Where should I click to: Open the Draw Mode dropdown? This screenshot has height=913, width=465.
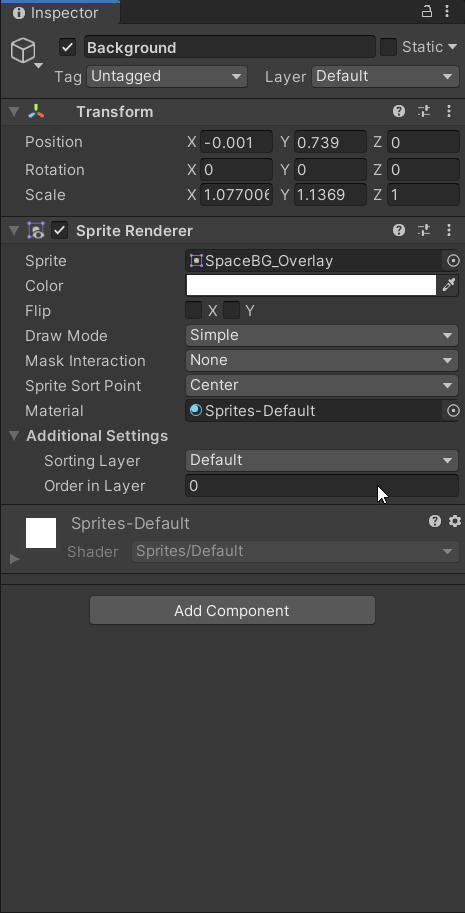(x=322, y=335)
